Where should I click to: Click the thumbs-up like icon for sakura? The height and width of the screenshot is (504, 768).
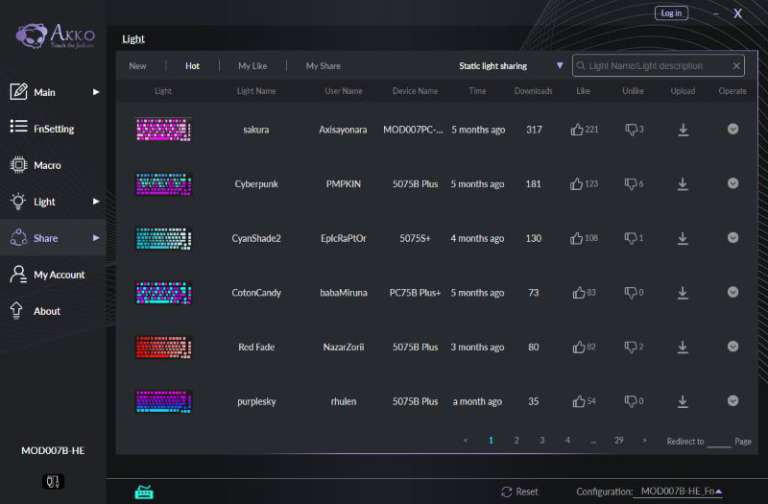coord(576,130)
